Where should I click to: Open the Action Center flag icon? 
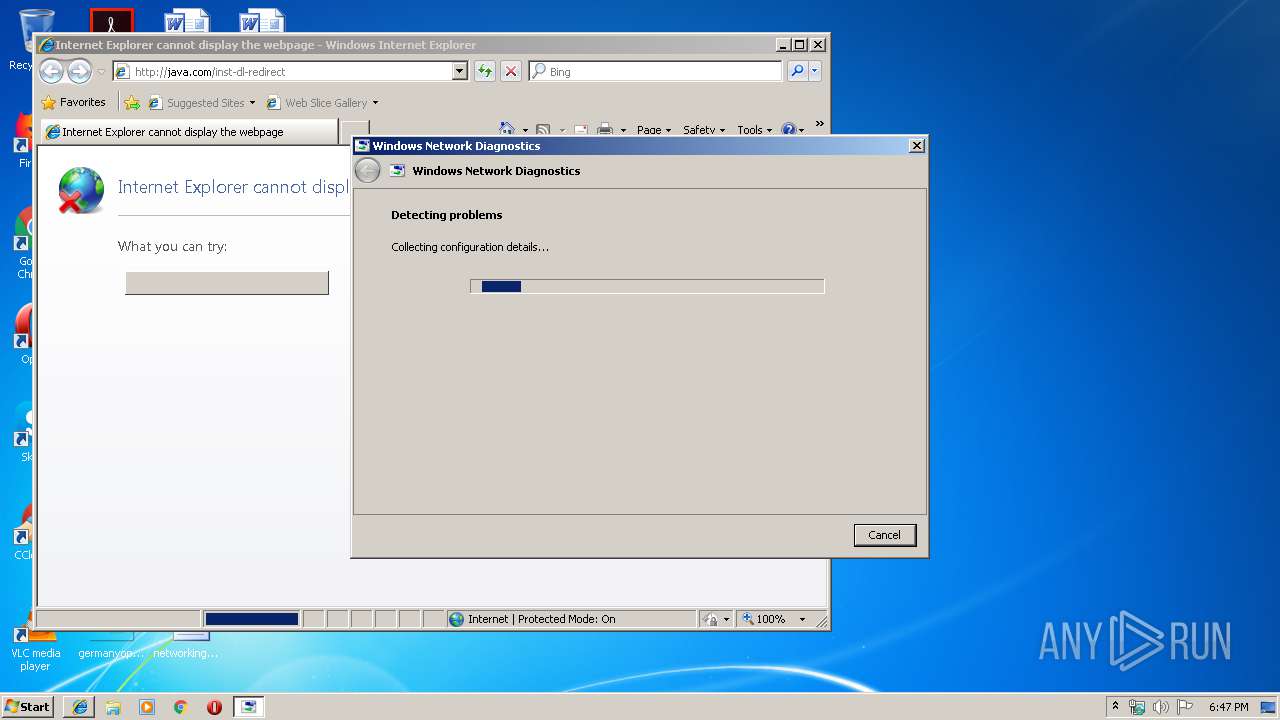pos(1185,707)
